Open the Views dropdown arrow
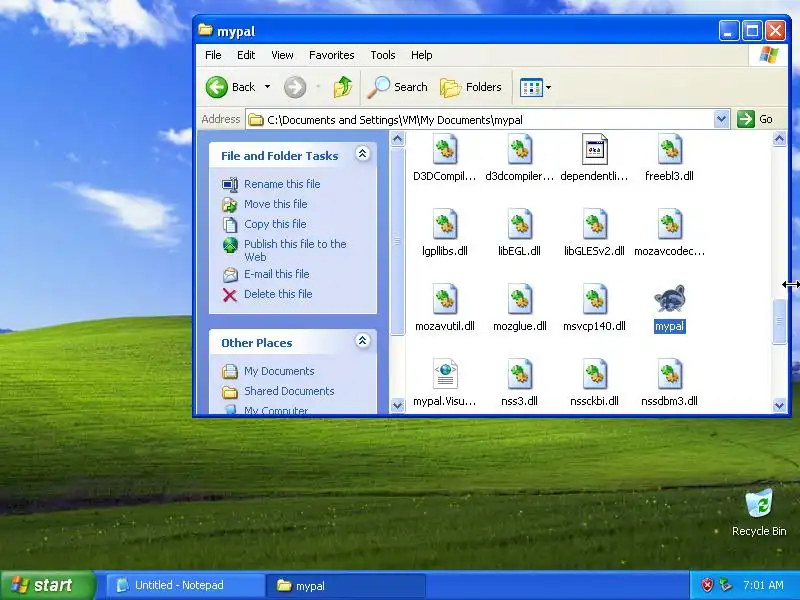 (x=548, y=87)
